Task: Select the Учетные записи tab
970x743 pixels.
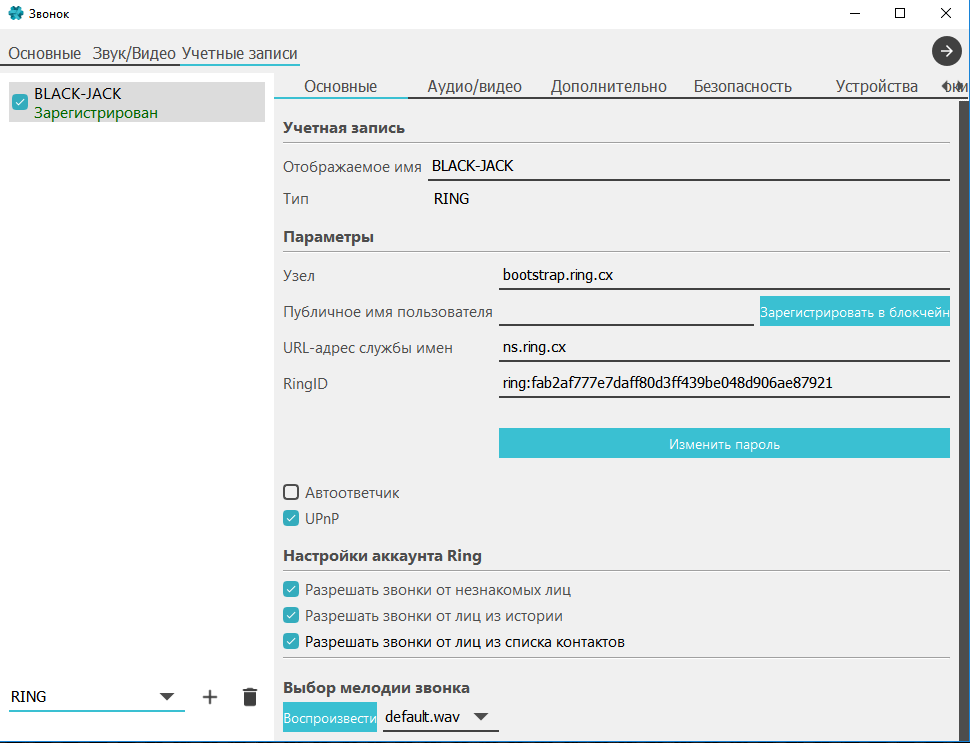Action: [x=239, y=54]
